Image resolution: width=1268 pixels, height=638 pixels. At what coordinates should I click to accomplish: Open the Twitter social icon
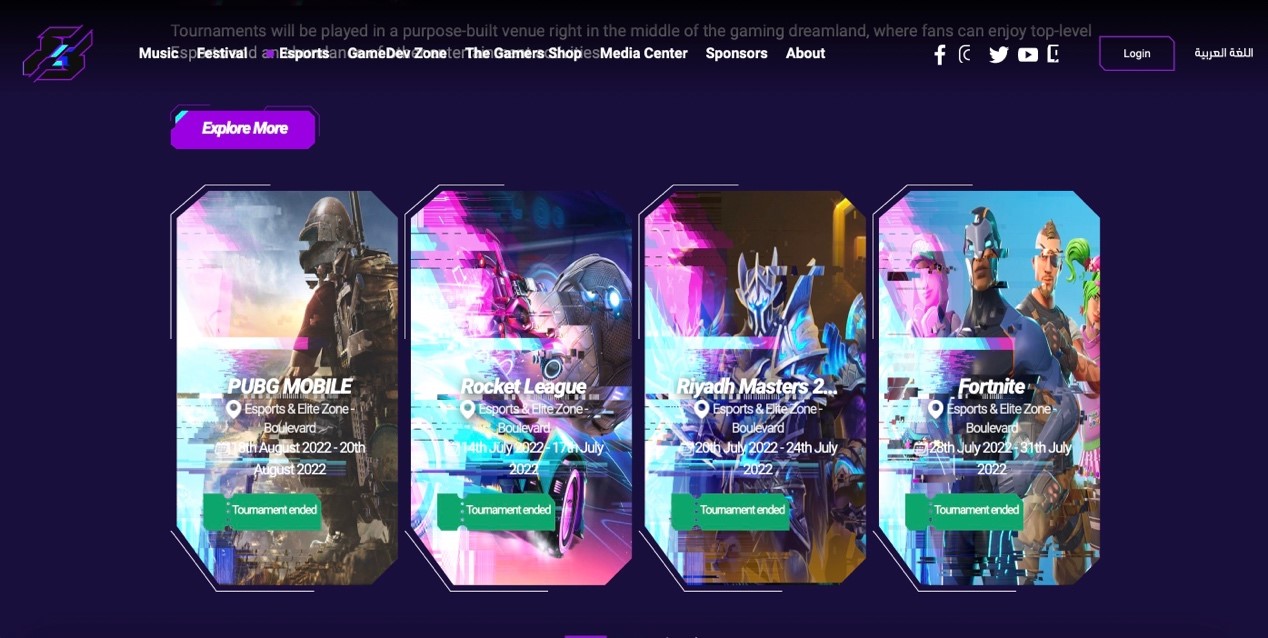(x=998, y=54)
